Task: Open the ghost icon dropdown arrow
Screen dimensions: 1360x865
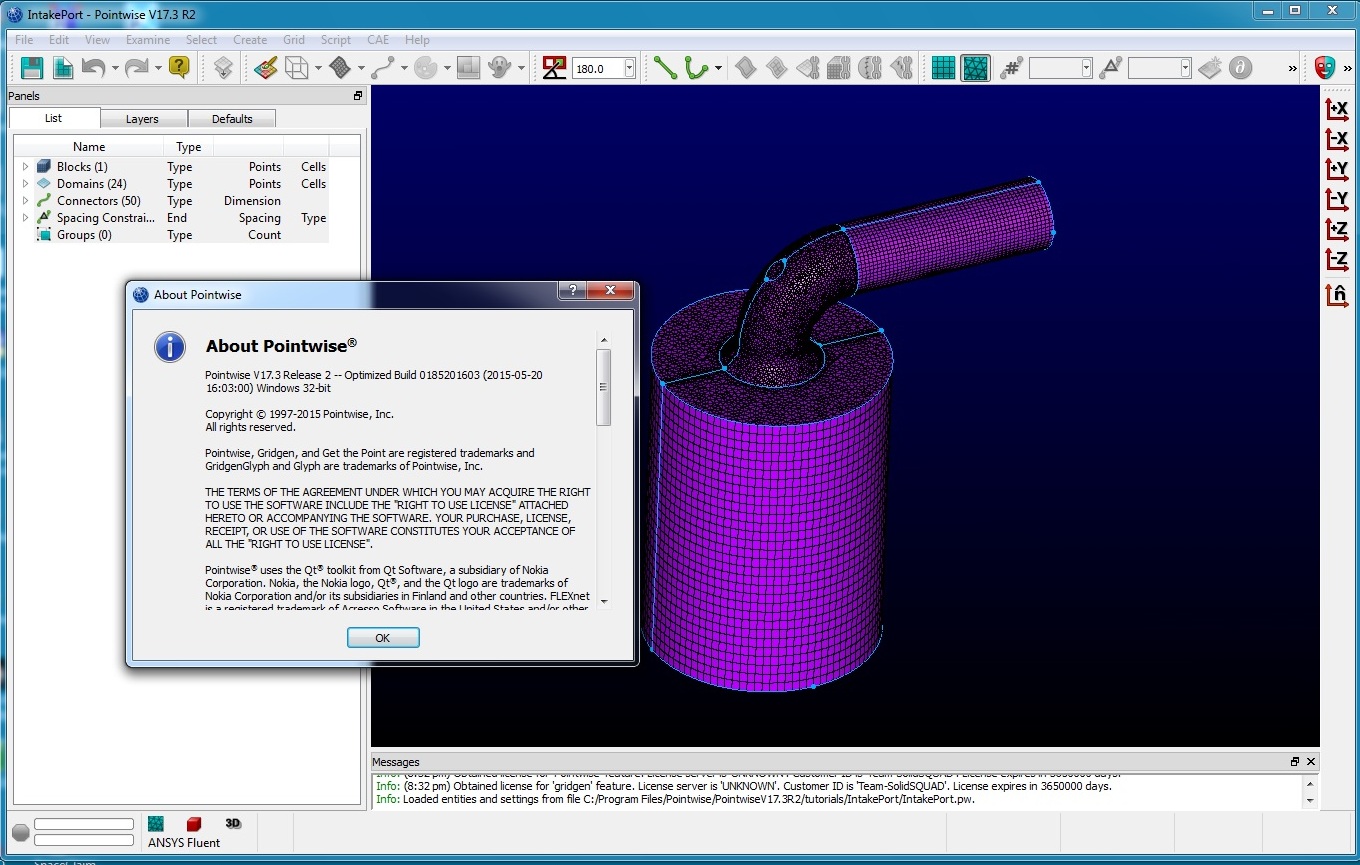Action: click(521, 68)
